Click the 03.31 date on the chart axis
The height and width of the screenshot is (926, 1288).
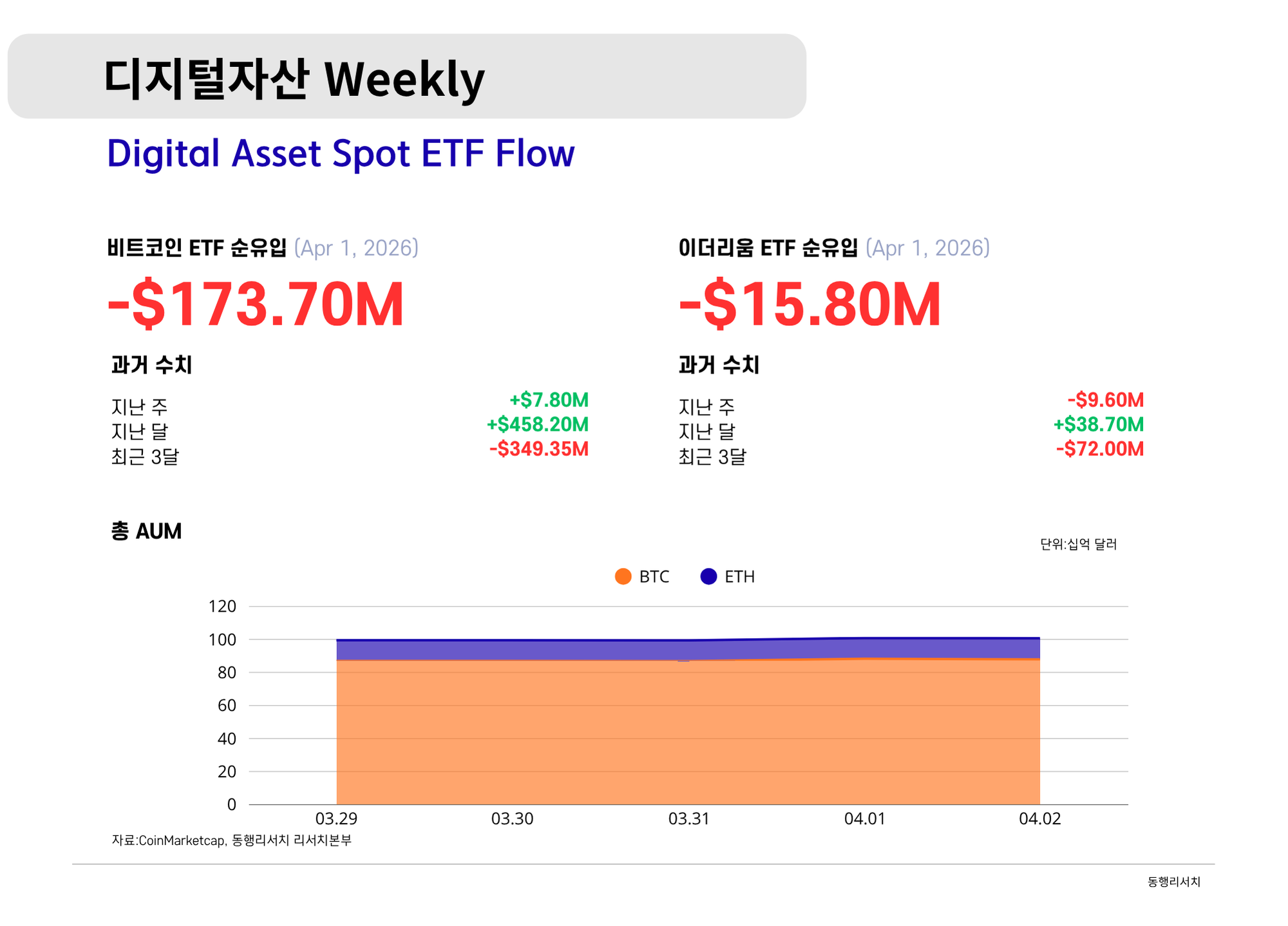[688, 818]
